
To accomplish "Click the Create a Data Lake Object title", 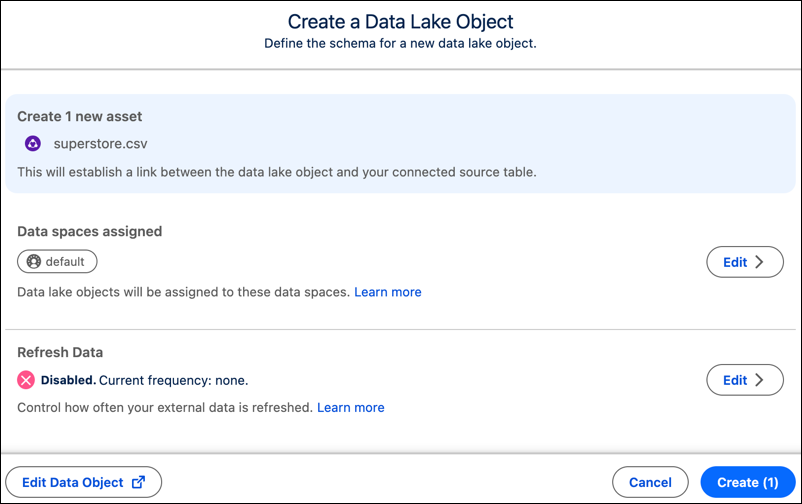I will pyautogui.click(x=400, y=21).
